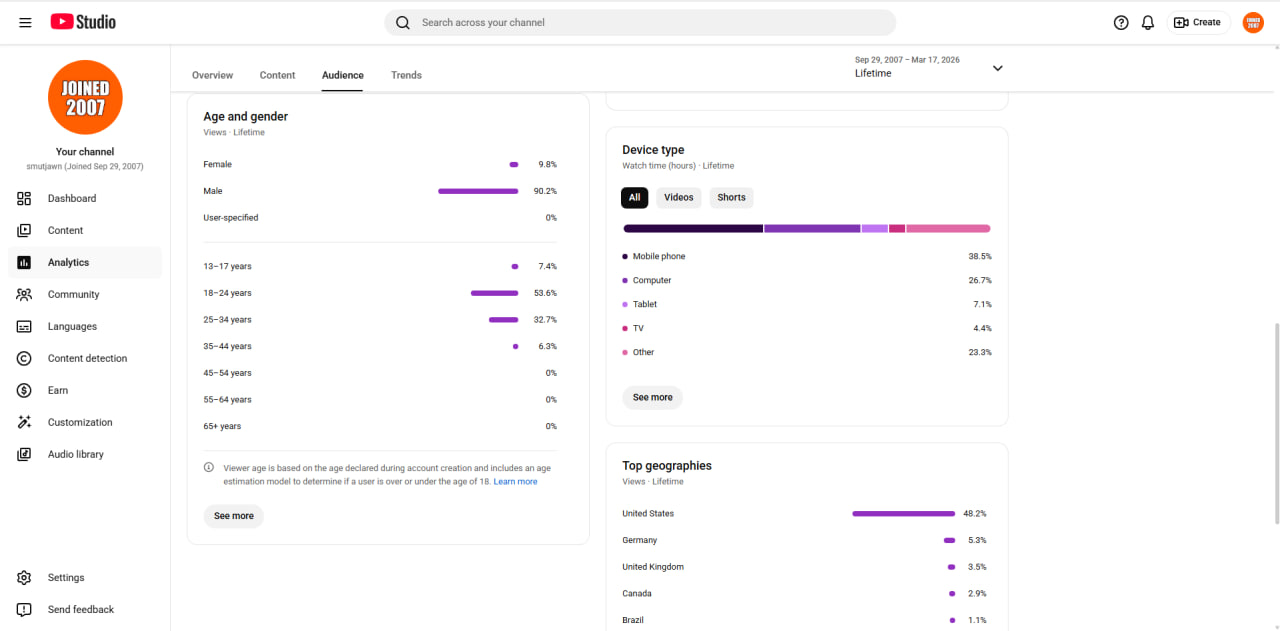Open Audio library from the sidebar
This screenshot has height=631, width=1280.
(x=85, y=454)
